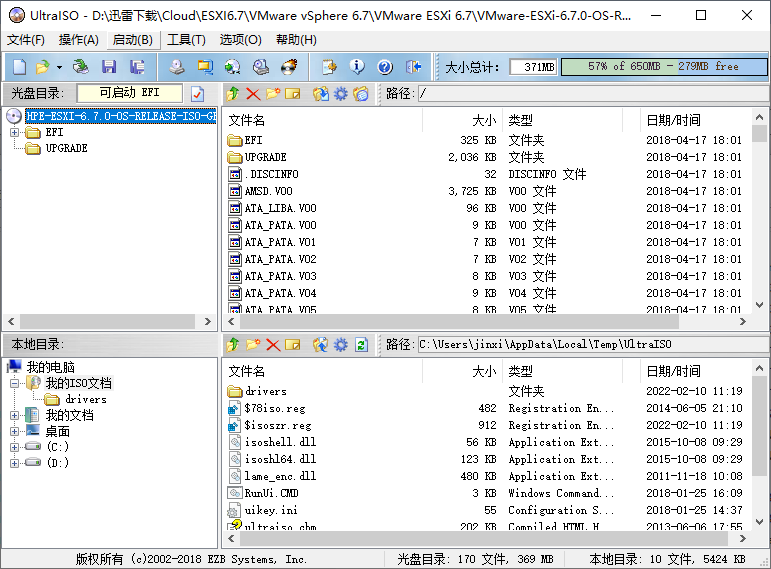The width and height of the screenshot is (771, 569).
Task: Click the 日期/时间 column header in local list
Action: click(x=696, y=371)
